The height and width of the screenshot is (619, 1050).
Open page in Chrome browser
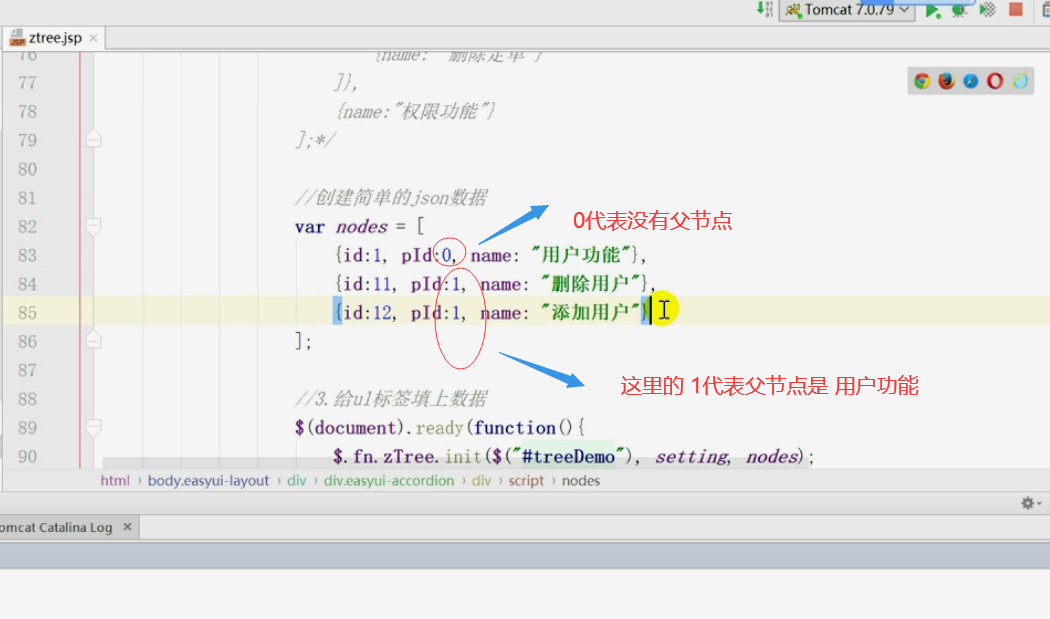coord(922,81)
